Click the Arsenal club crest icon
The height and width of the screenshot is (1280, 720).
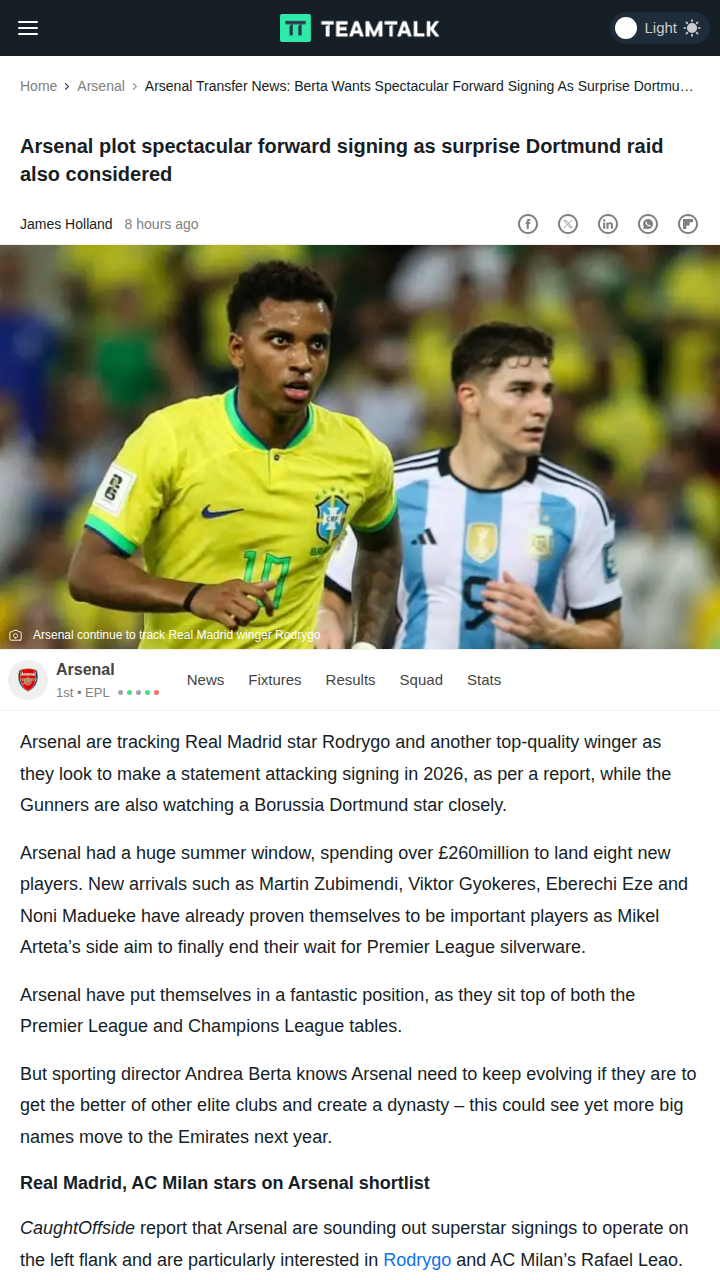[28, 680]
